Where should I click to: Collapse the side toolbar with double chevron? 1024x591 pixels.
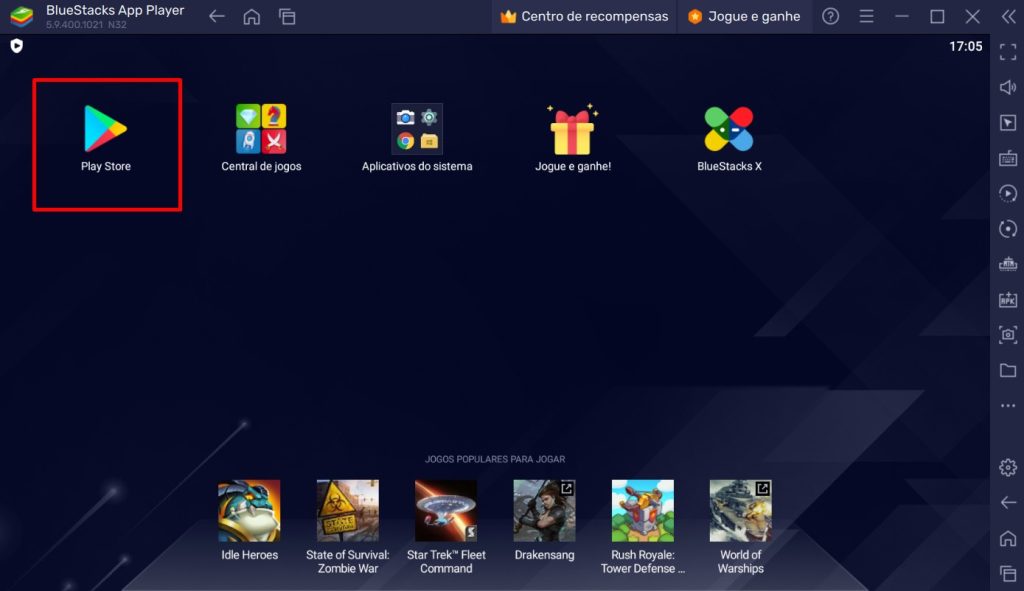(1008, 16)
